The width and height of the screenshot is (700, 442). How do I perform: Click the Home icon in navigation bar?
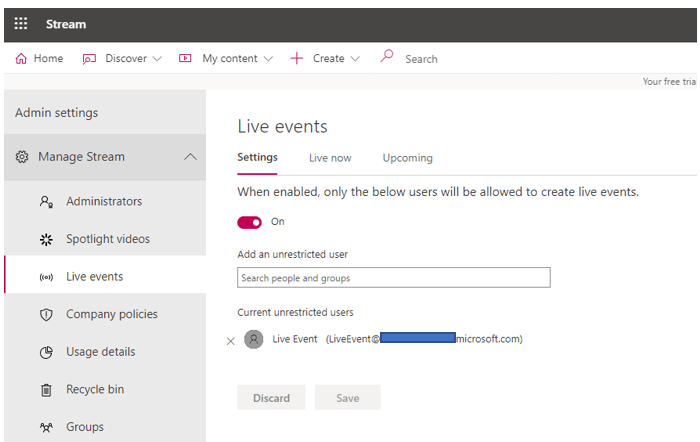tap(21, 59)
